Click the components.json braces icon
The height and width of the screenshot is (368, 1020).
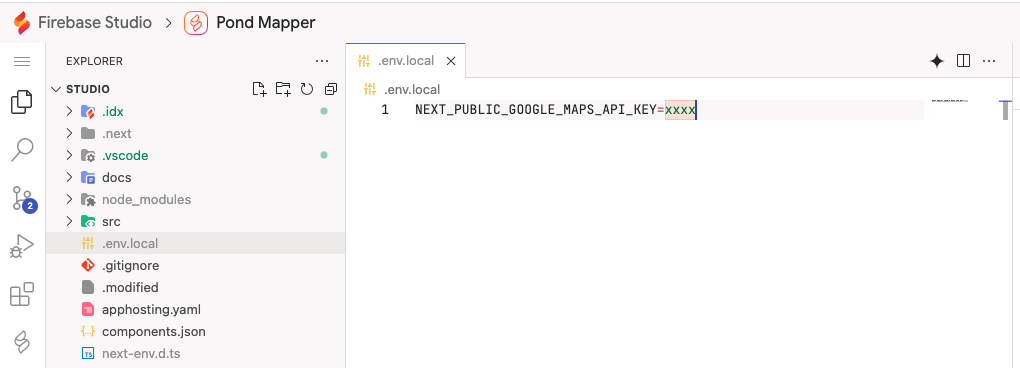(88, 332)
